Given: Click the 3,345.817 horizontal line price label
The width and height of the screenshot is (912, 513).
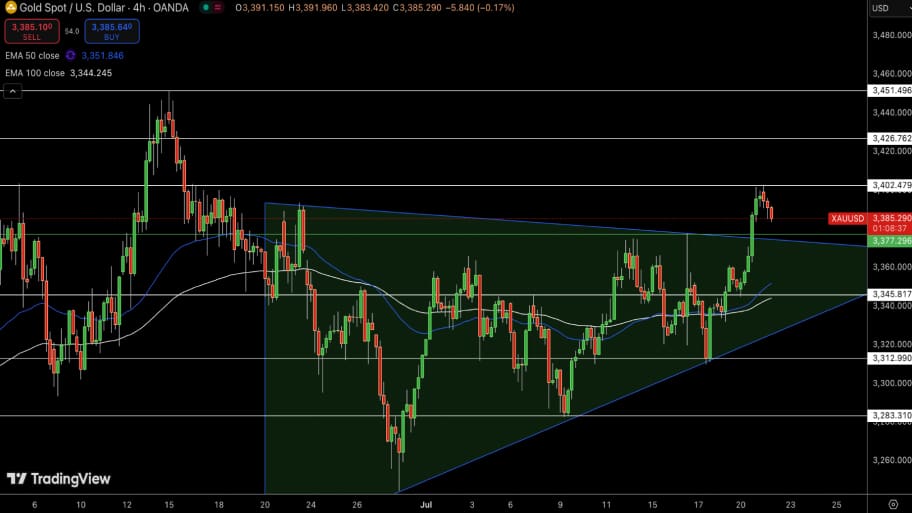Looking at the screenshot, I should (x=890, y=294).
